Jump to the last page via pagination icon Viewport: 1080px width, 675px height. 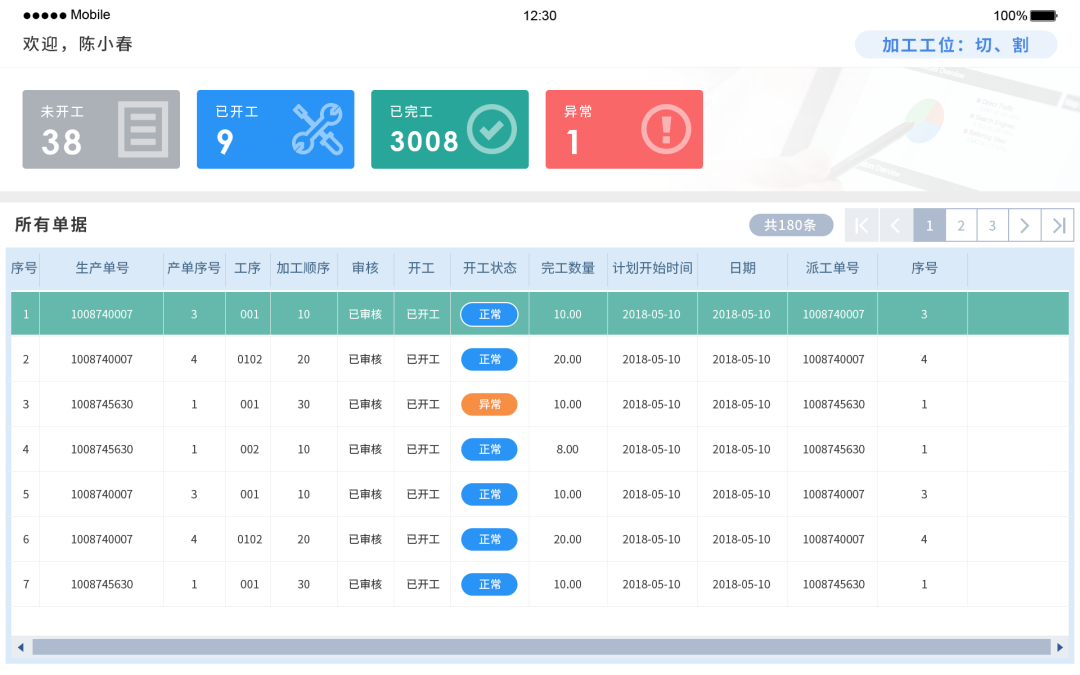point(1057,225)
